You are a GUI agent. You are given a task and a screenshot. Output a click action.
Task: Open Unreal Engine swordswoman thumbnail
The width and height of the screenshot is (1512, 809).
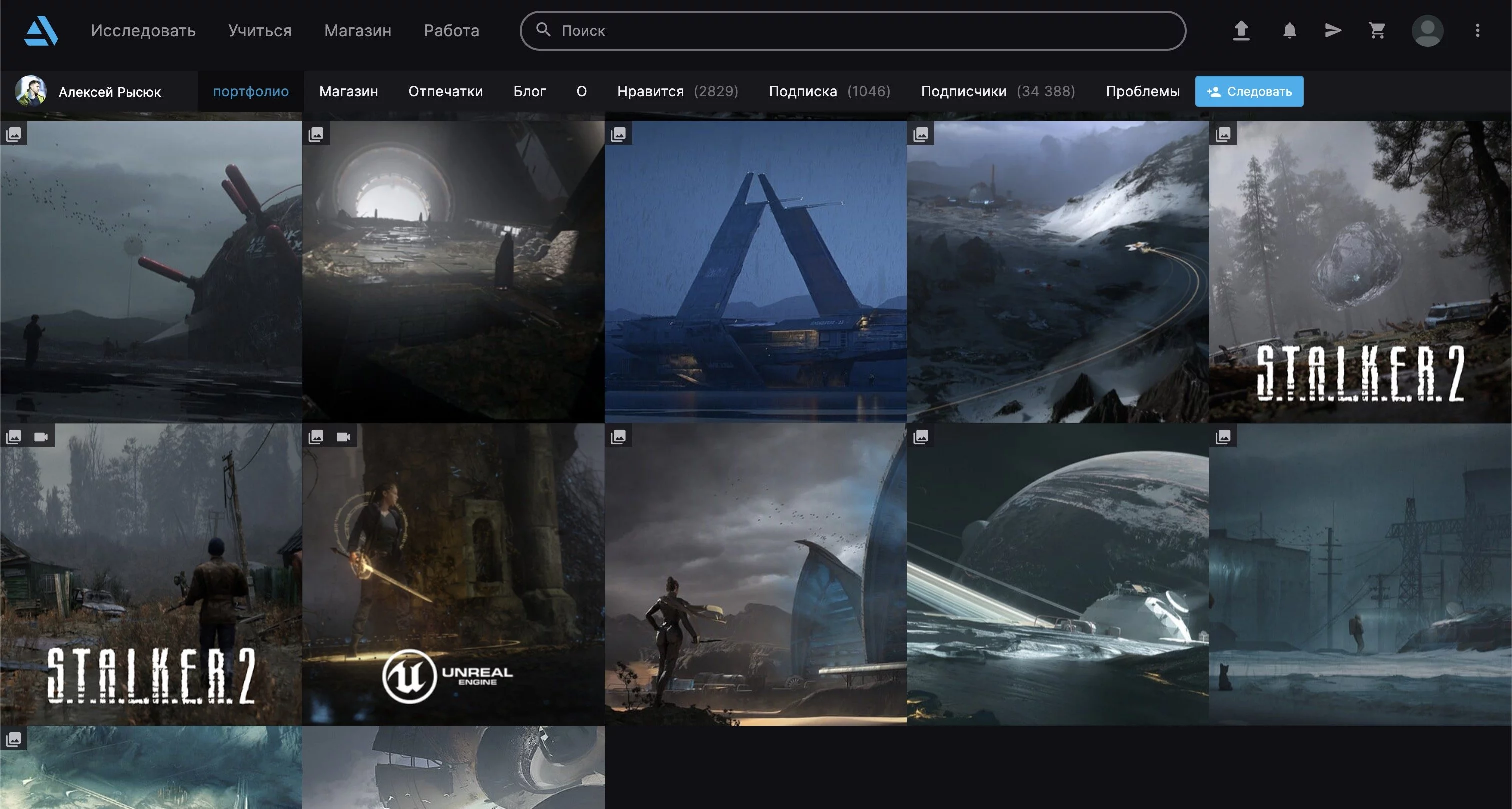[x=453, y=574]
